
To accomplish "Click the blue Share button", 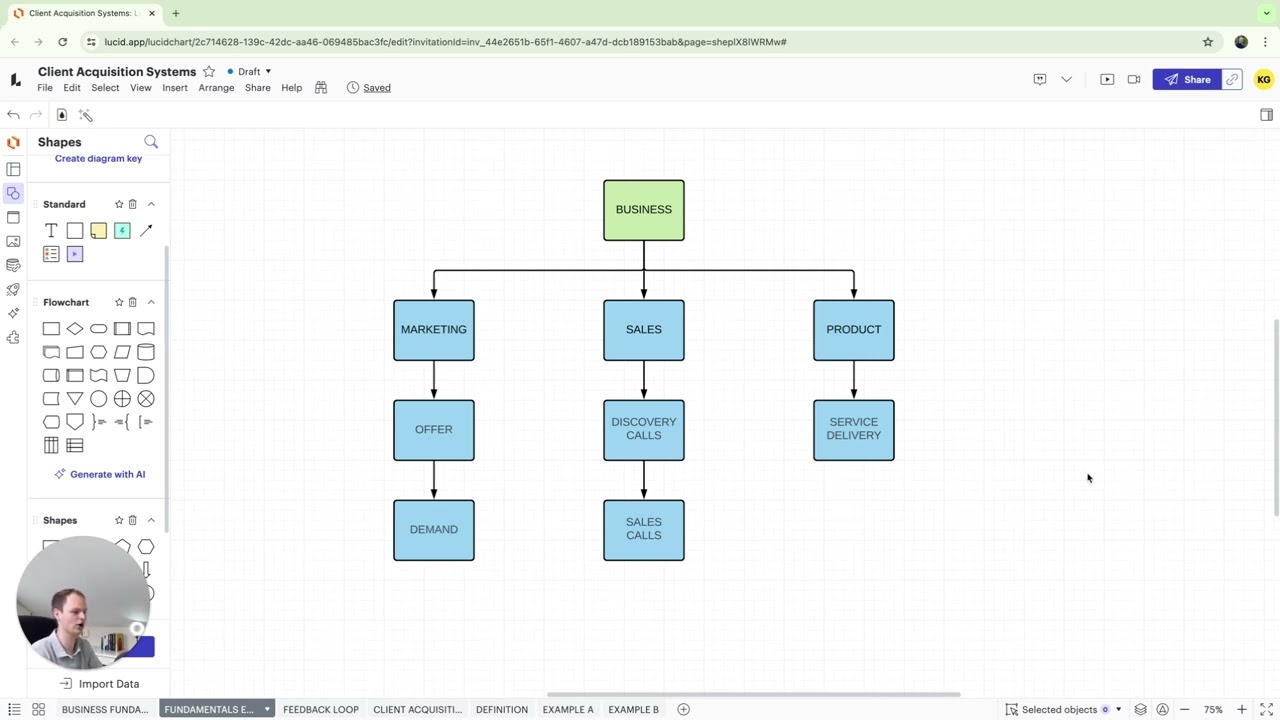I will [1187, 79].
